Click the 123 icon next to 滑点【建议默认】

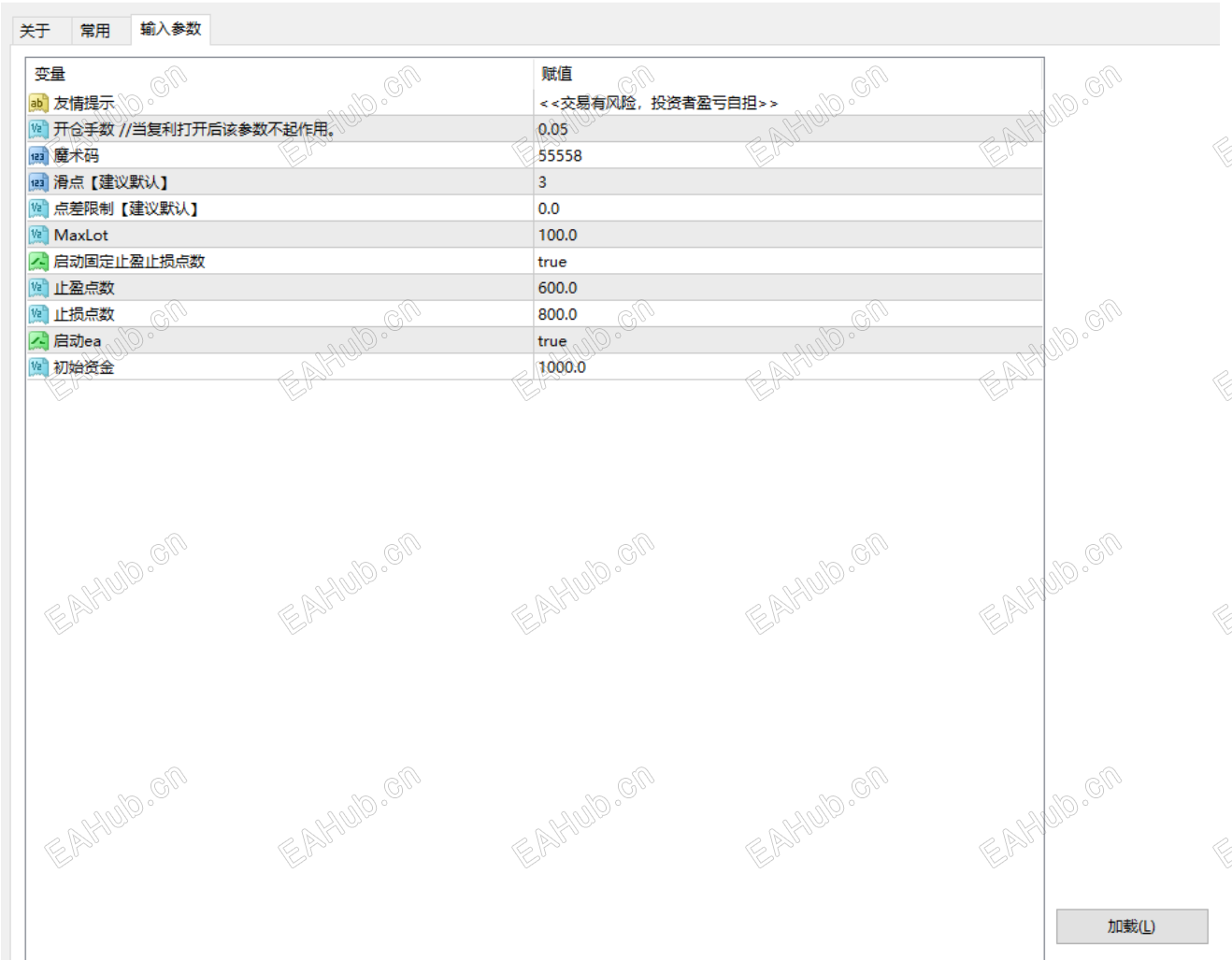click(x=36, y=182)
